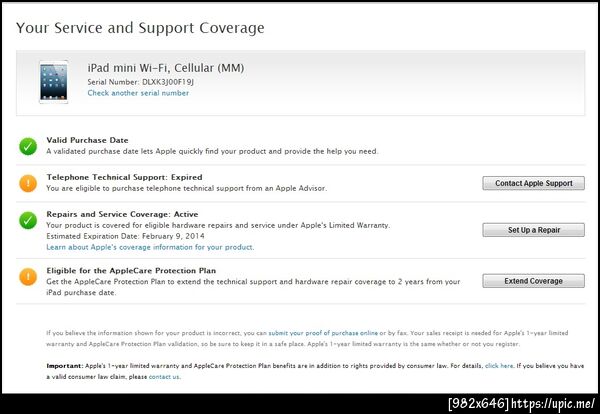600x414 pixels.
Task: Open the Check another serial number link
Action: [138, 93]
